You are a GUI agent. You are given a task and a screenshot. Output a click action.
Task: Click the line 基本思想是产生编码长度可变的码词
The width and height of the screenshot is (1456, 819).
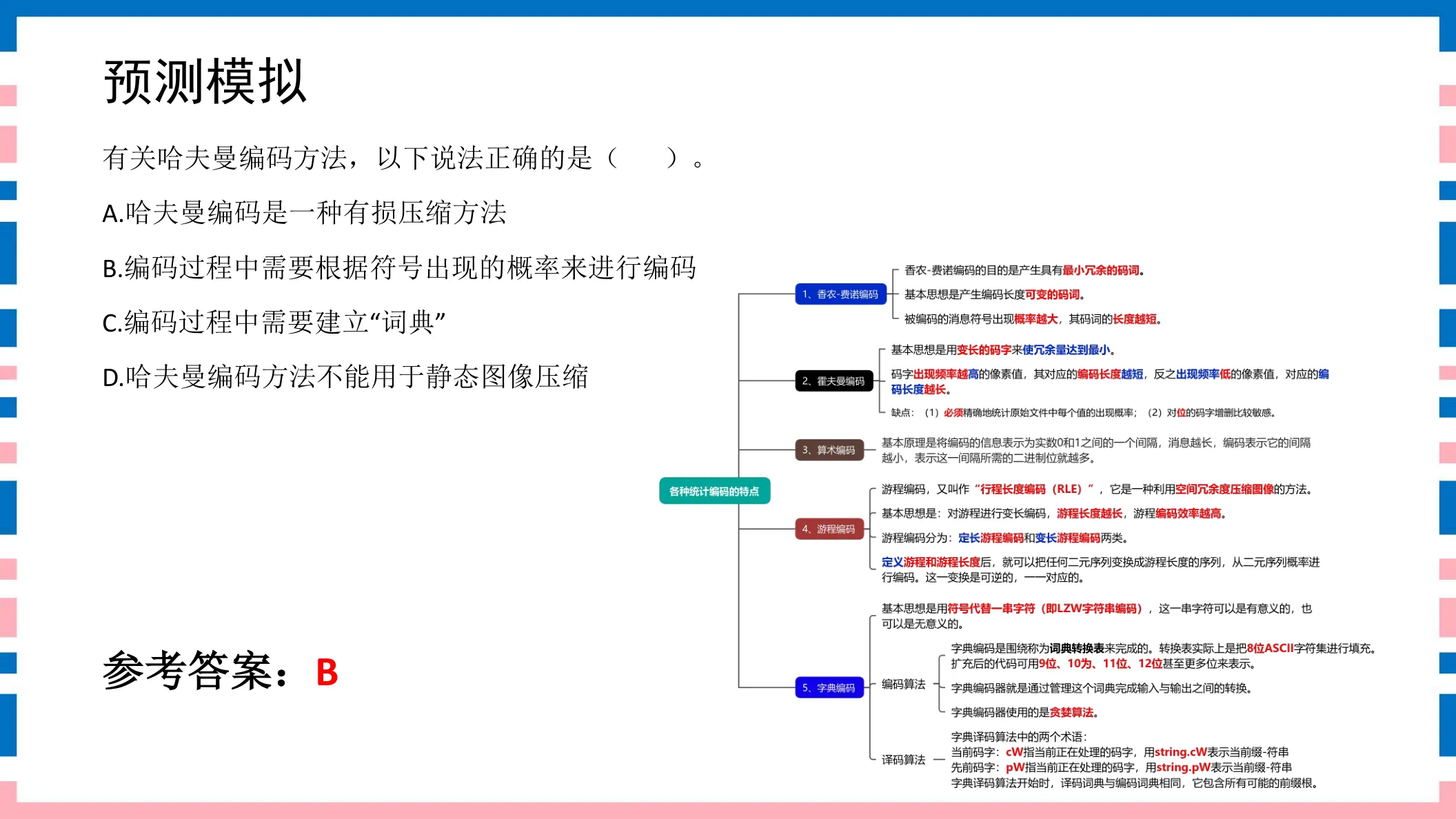[995, 294]
